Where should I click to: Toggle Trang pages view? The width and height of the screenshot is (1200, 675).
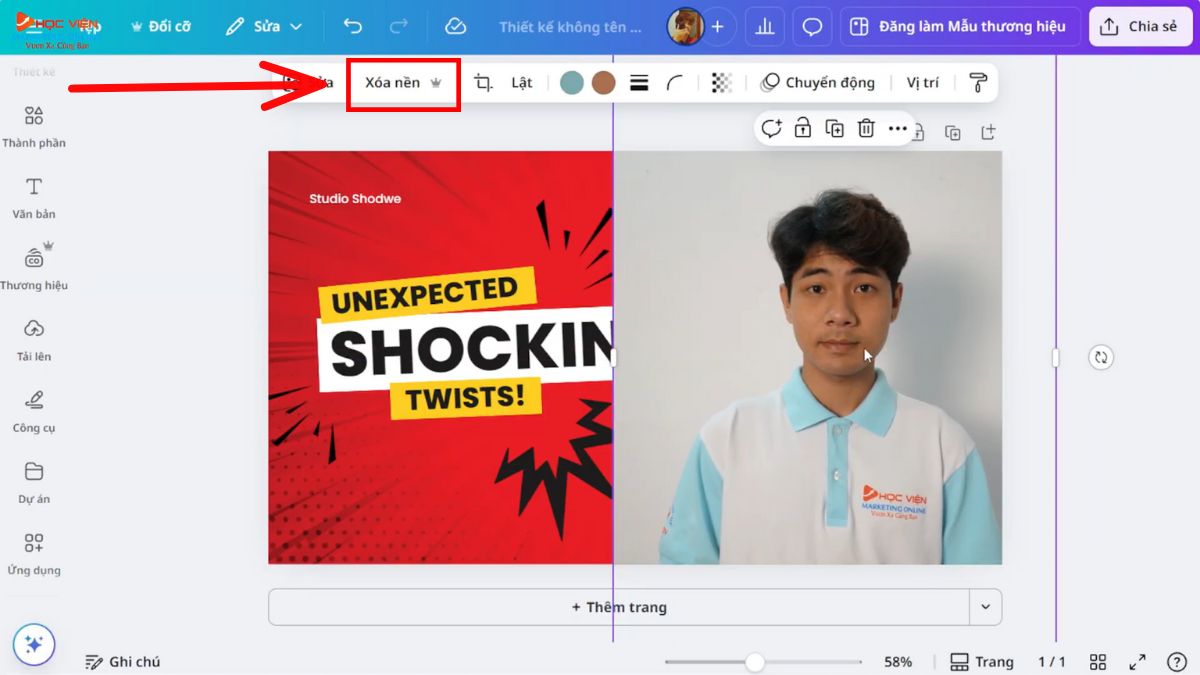pyautogui.click(x=982, y=662)
